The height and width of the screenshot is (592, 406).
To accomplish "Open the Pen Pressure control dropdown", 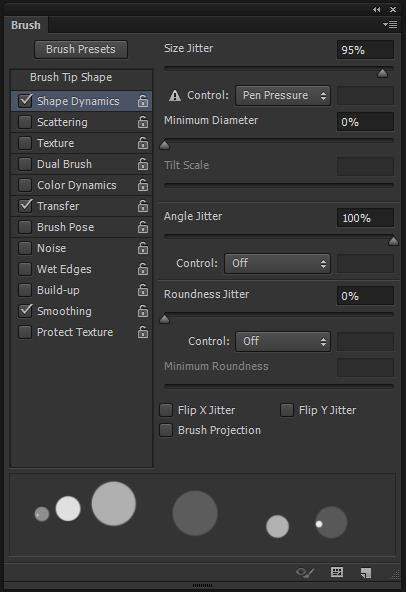I will 283,96.
